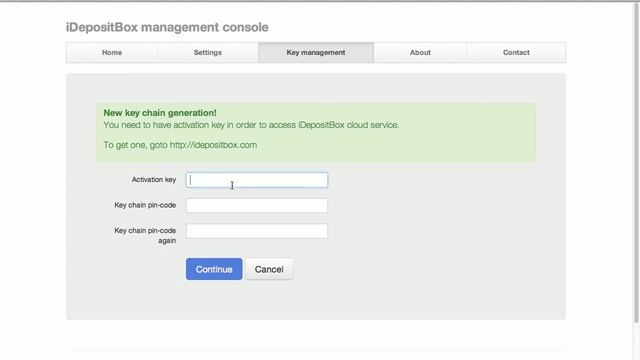Viewport: 640px width, 360px height.
Task: Open the Contact tab
Action: [x=516, y=53]
